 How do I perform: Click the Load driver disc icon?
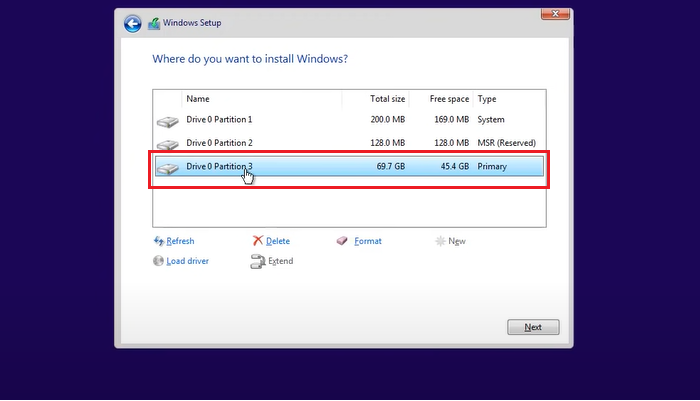[x=158, y=261]
